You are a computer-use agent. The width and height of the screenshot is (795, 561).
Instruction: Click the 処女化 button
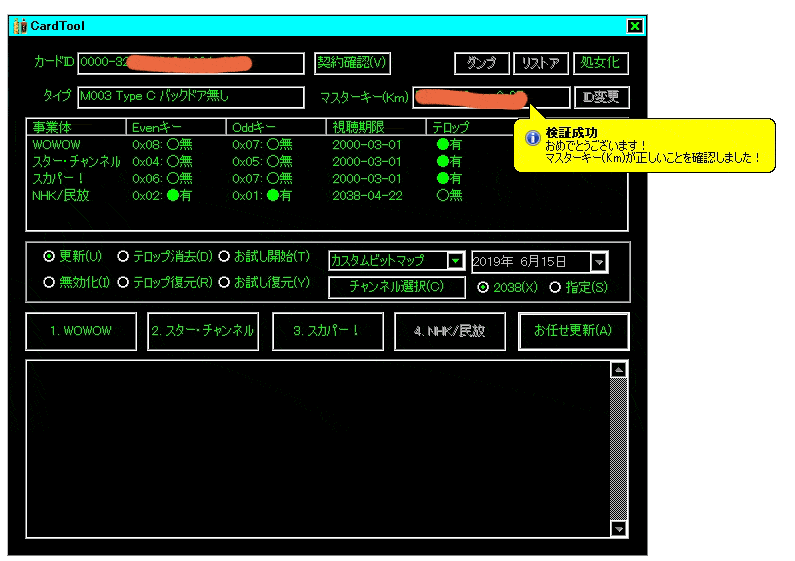click(601, 63)
